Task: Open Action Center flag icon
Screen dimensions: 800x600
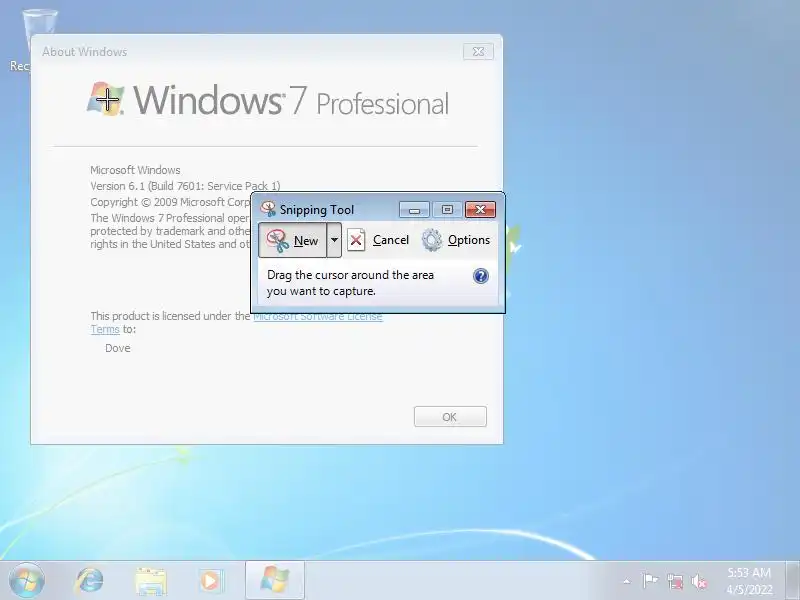Action: tap(650, 581)
